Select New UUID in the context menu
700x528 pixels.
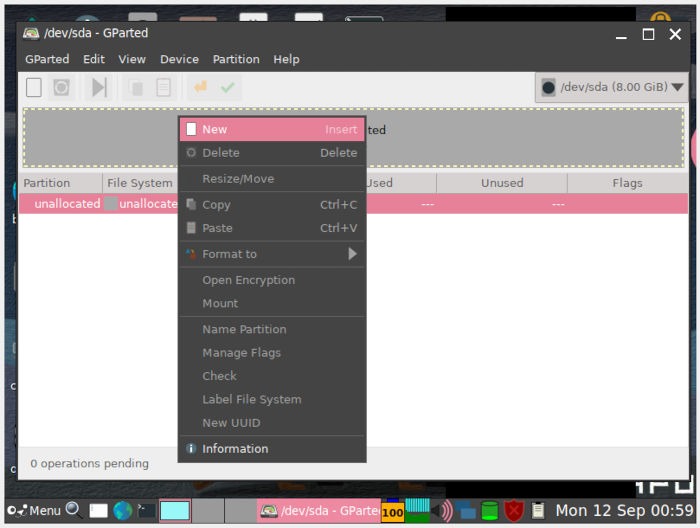(272, 423)
